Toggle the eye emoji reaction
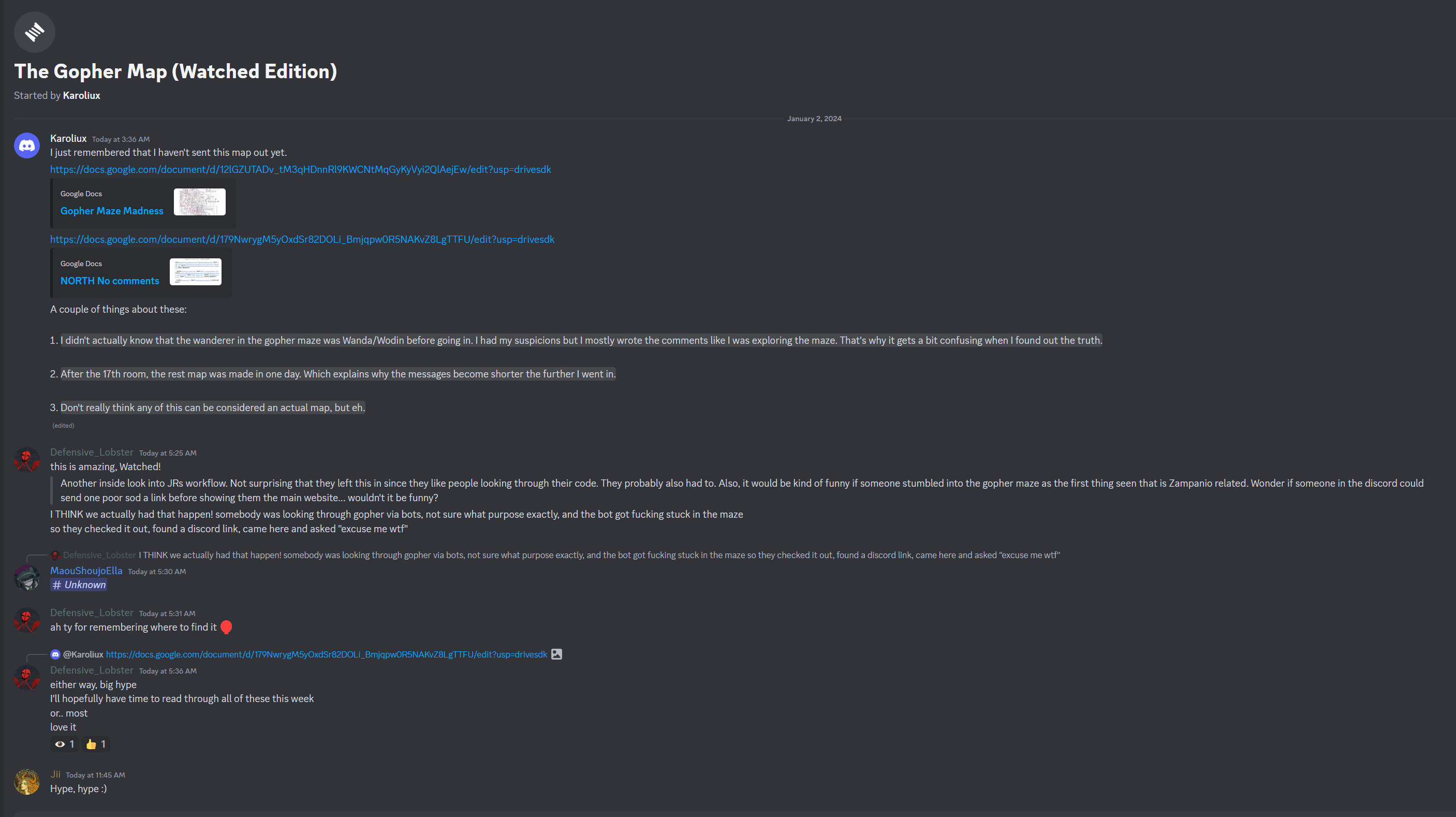Screen dimensions: 1456x817 click(x=65, y=744)
